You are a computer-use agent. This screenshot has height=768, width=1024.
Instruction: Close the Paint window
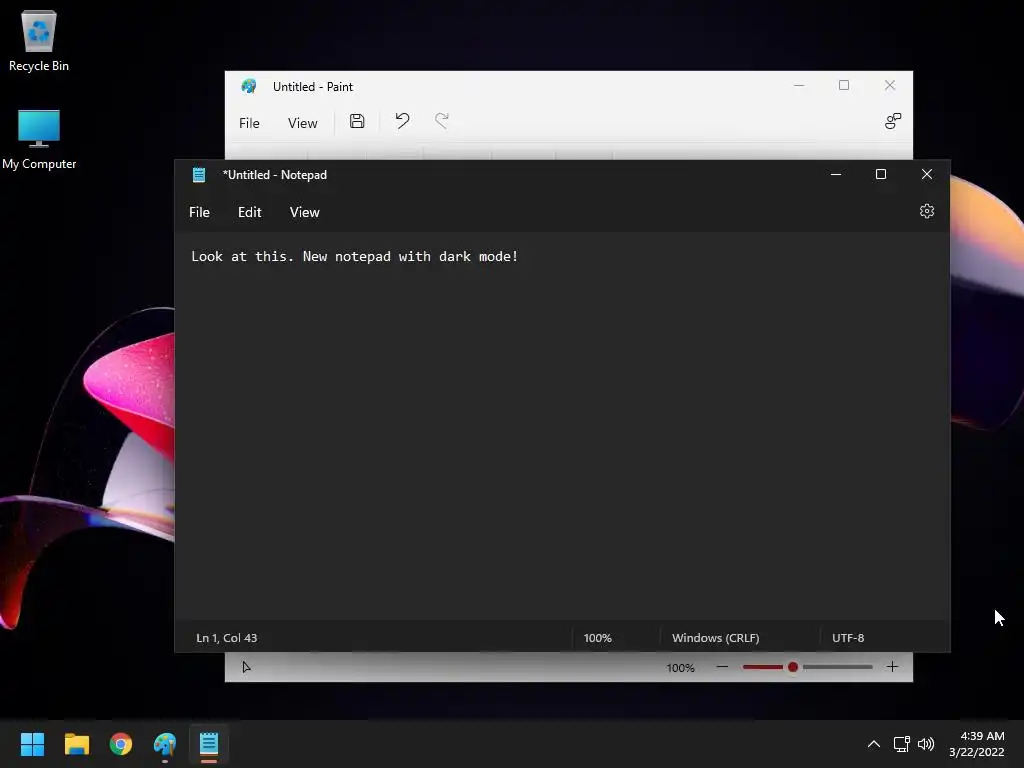[x=889, y=86]
